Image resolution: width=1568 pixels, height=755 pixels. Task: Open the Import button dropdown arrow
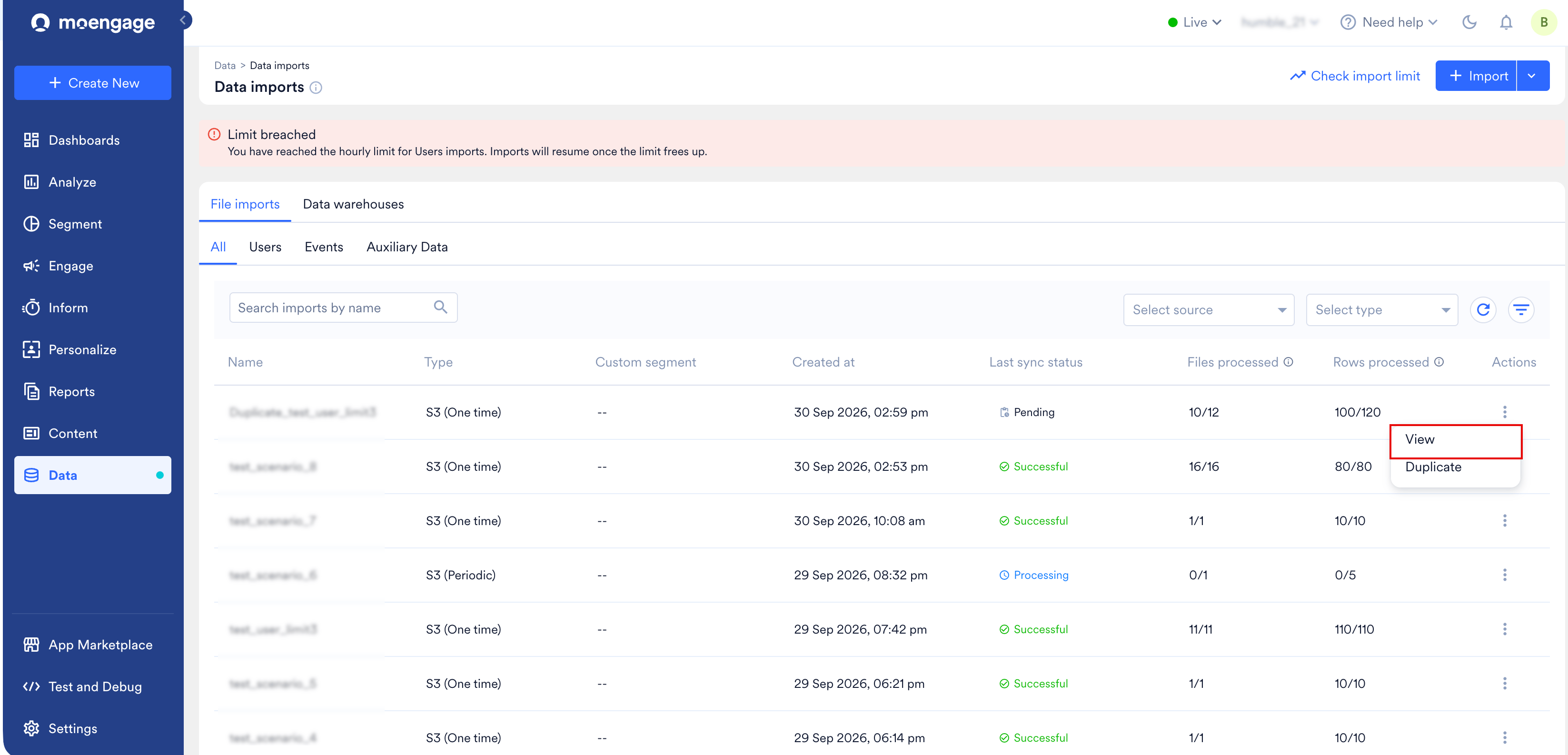tap(1533, 76)
